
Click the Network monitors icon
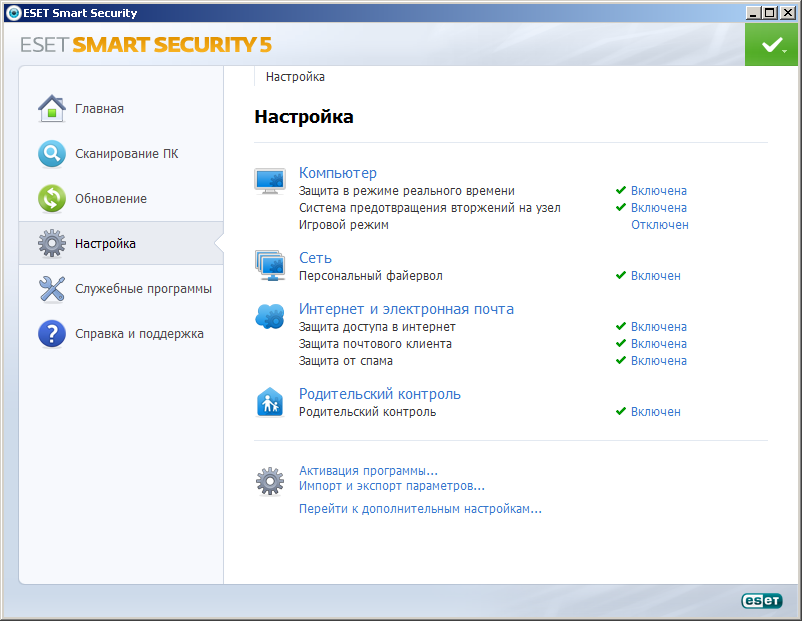click(270, 265)
